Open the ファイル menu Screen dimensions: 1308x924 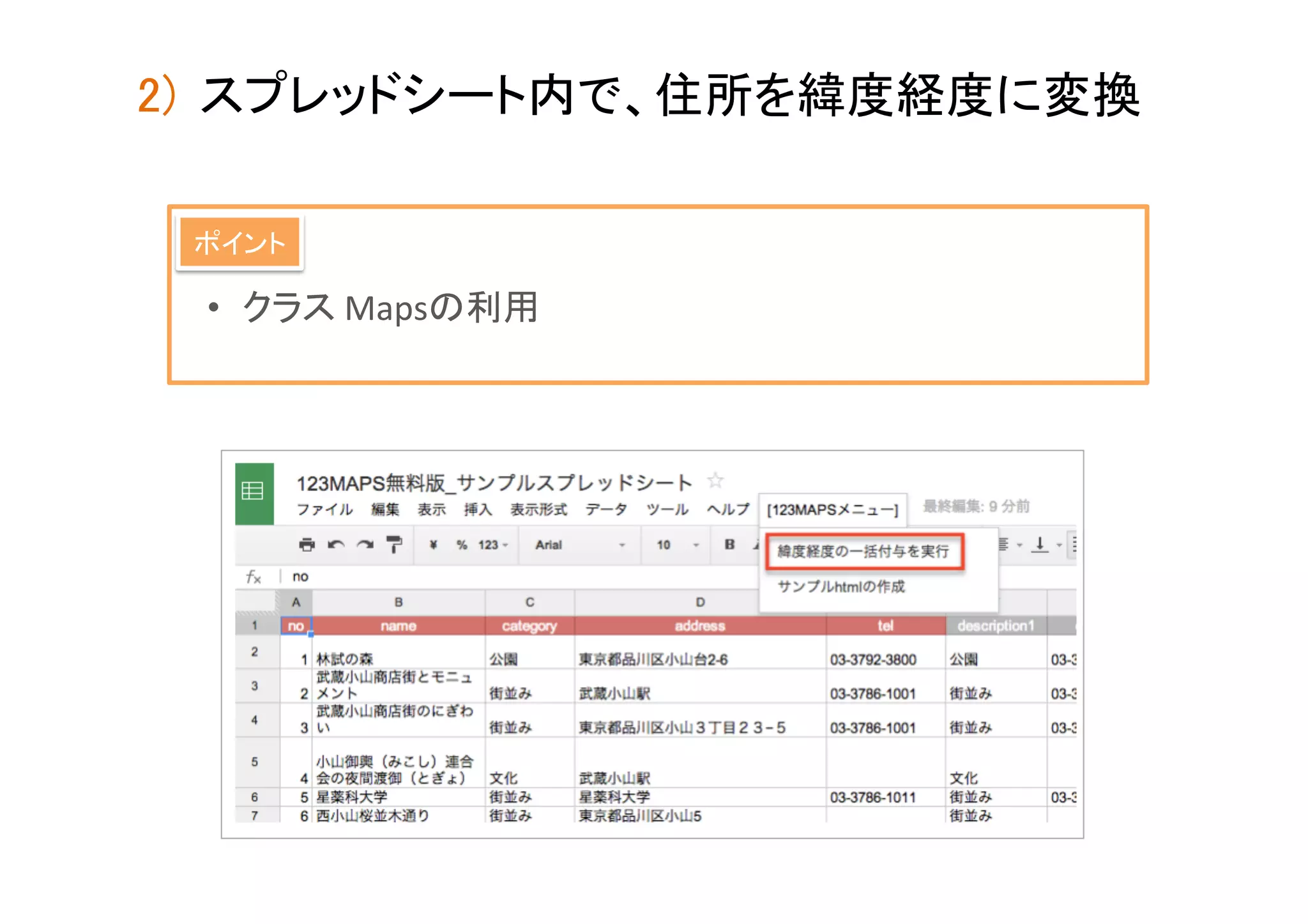pos(324,509)
